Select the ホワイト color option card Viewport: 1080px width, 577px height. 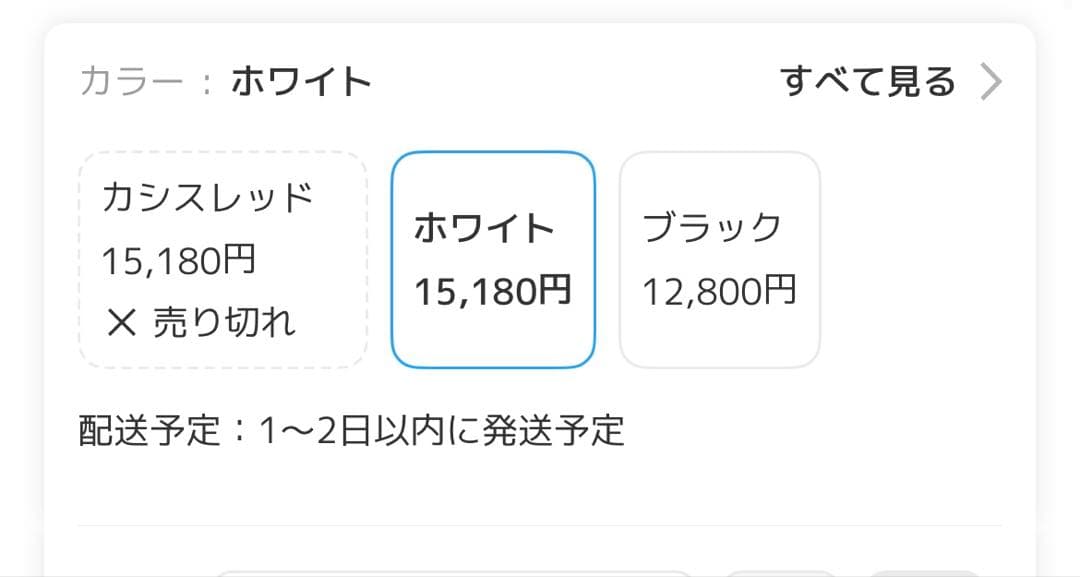[493, 260]
